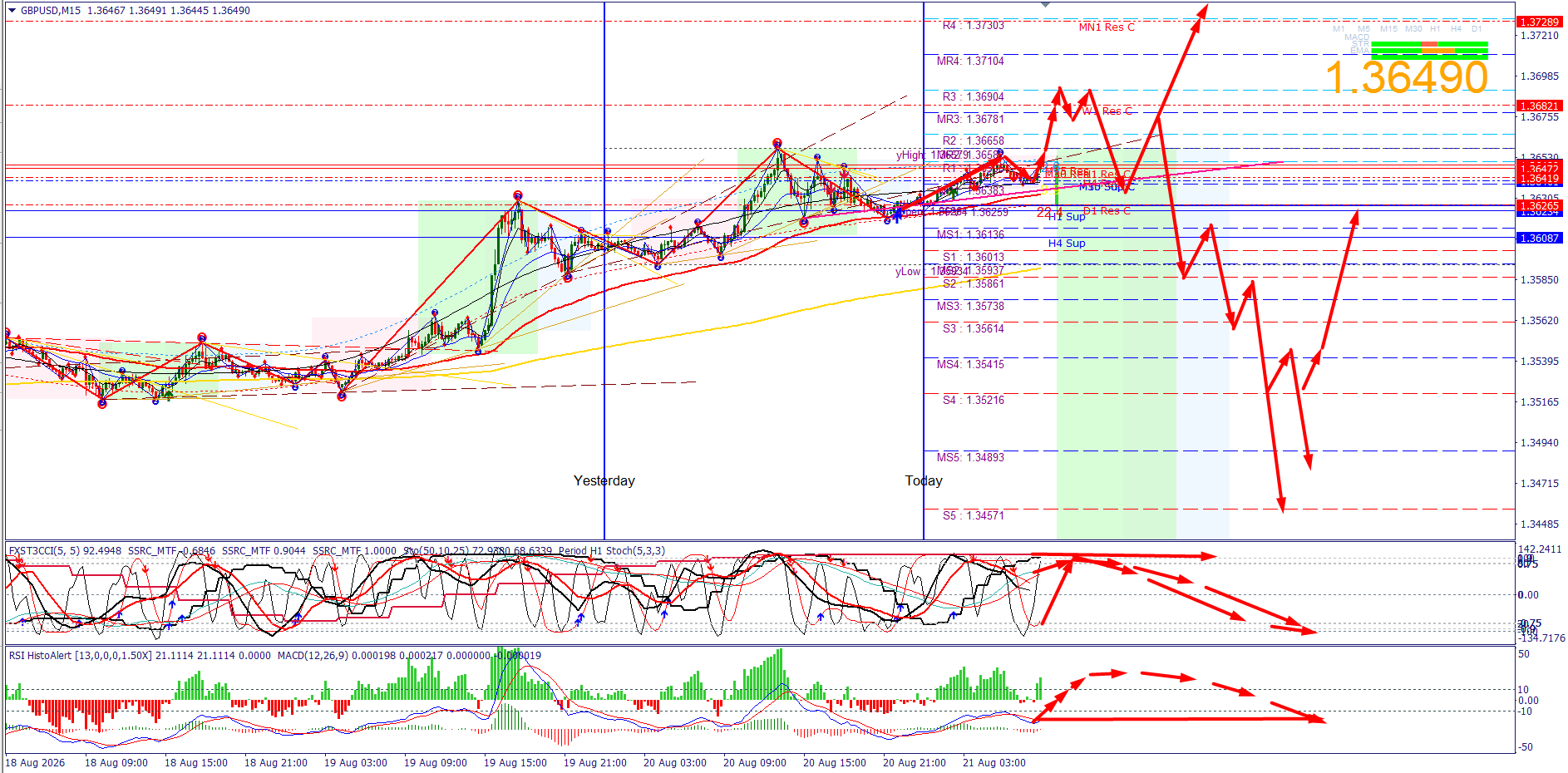1568x773 pixels.
Task: Click the Today period separator label
Action: click(x=924, y=480)
